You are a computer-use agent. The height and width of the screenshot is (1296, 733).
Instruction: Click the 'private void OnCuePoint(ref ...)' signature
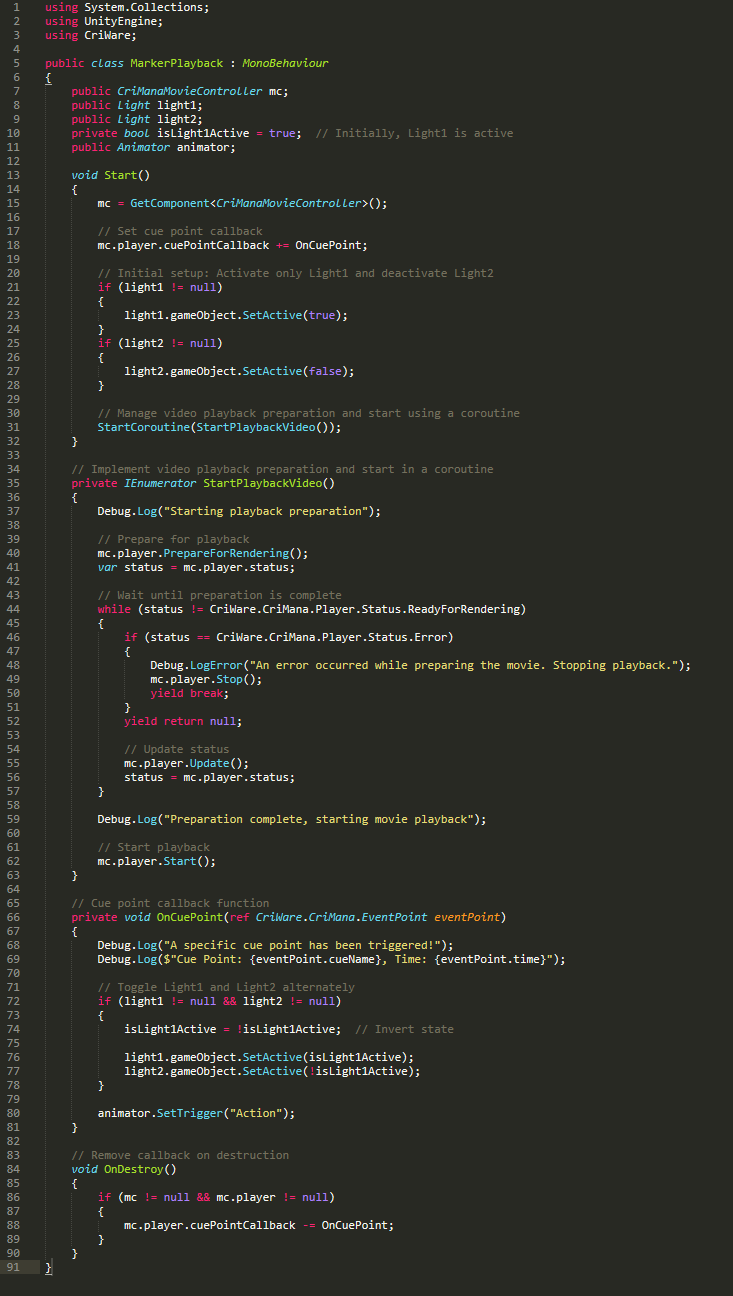point(288,917)
